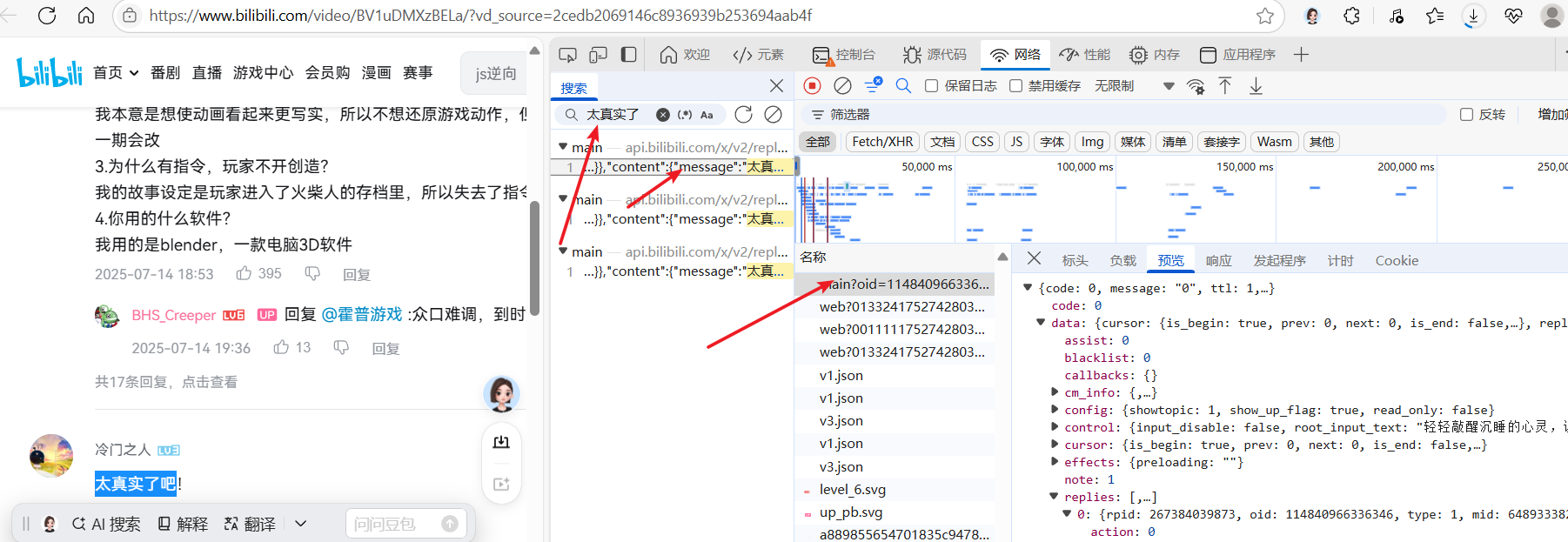Viewport: 1568px width, 542px height.
Task: Expand the control object node
Action: tap(1055, 427)
